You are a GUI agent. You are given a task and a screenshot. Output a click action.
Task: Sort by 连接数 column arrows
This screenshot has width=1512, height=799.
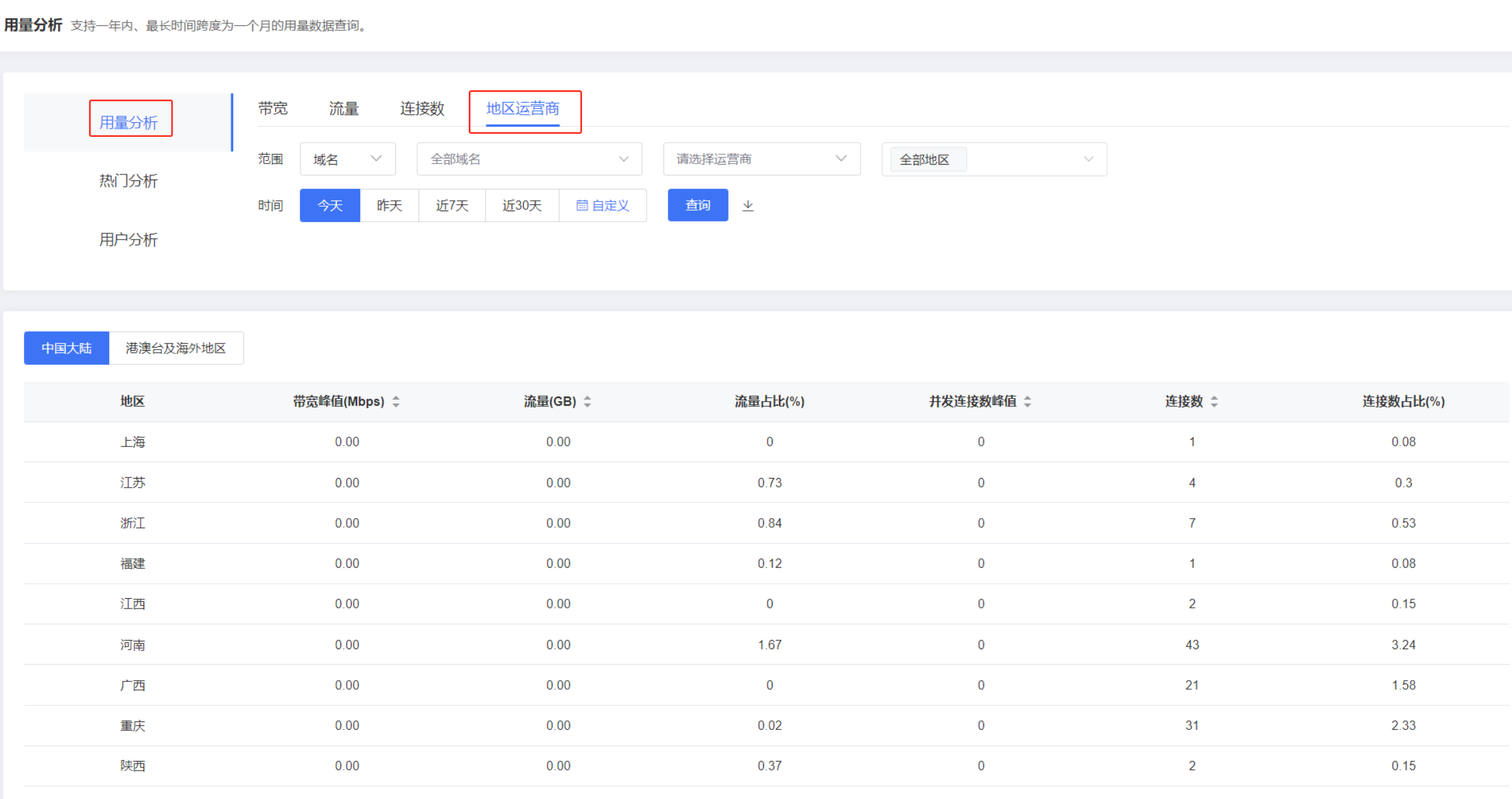(x=1214, y=401)
